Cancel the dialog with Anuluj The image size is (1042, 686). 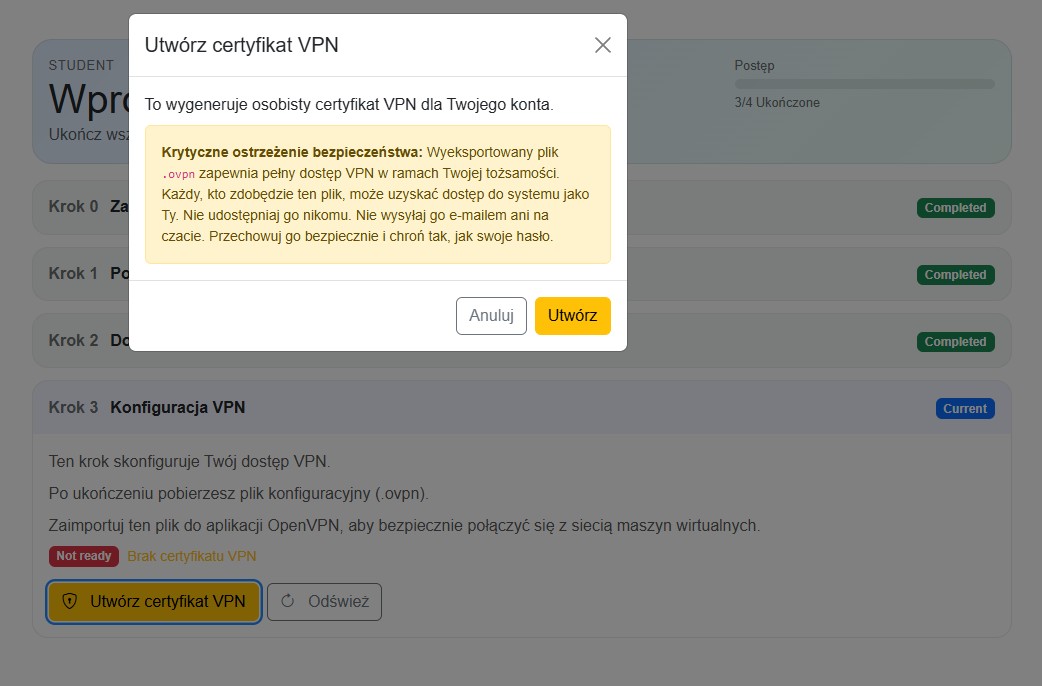[491, 316]
